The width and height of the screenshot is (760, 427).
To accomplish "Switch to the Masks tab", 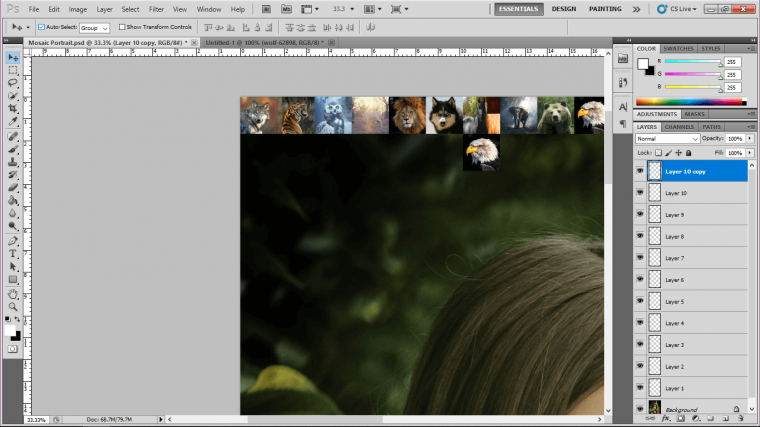I will click(x=694, y=114).
